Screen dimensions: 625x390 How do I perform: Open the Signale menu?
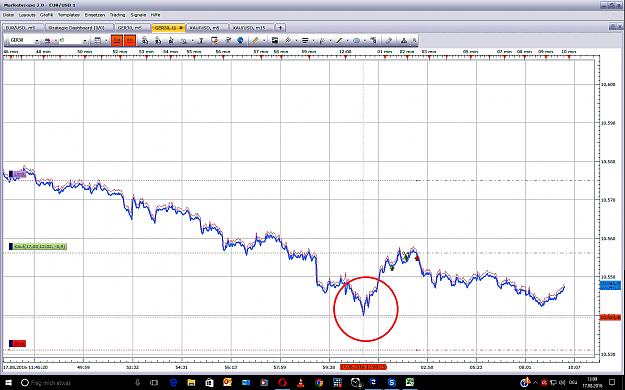(138, 15)
